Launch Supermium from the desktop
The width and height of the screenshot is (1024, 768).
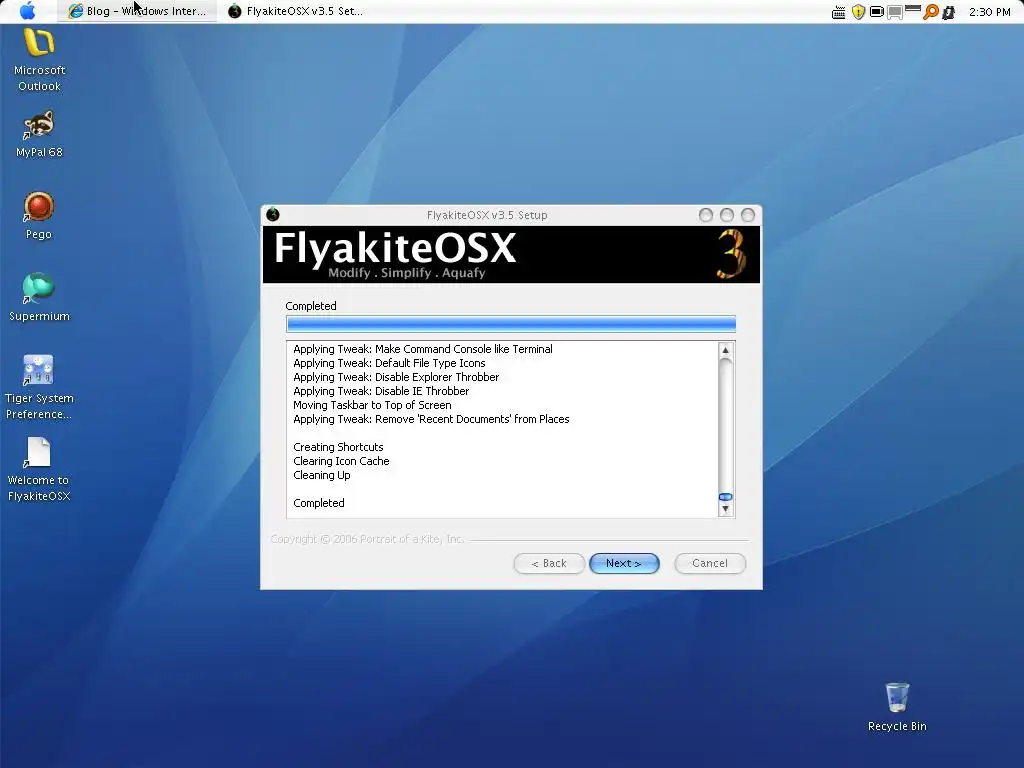pyautogui.click(x=39, y=298)
